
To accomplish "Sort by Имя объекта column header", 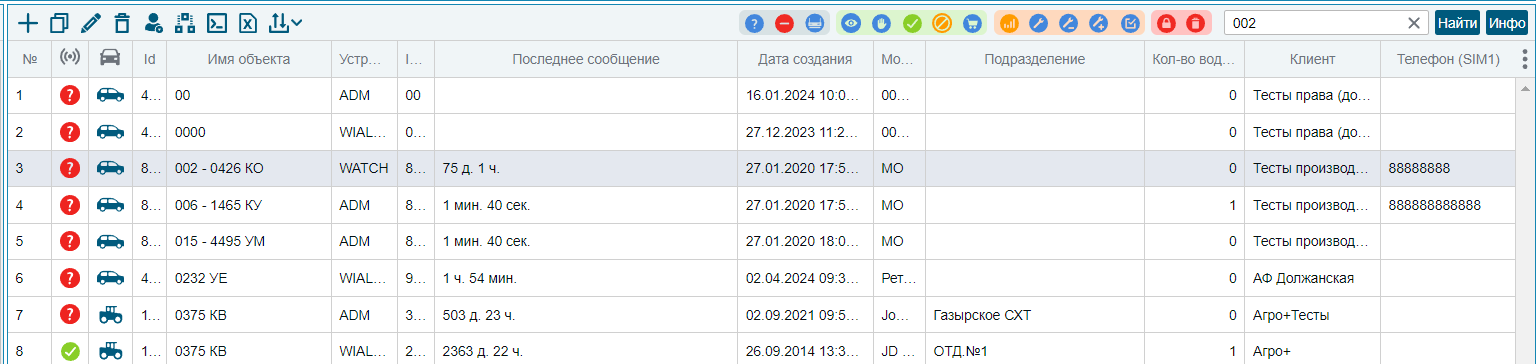I will 249,59.
